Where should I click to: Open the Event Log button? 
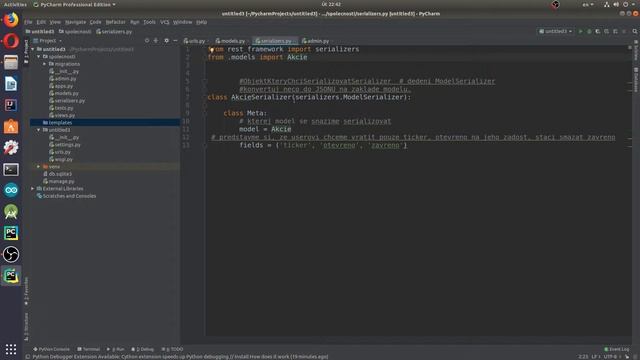(617, 349)
